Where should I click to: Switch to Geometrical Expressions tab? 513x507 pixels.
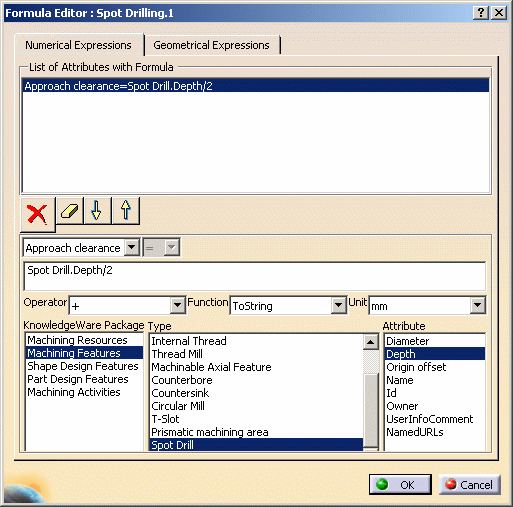click(212, 45)
